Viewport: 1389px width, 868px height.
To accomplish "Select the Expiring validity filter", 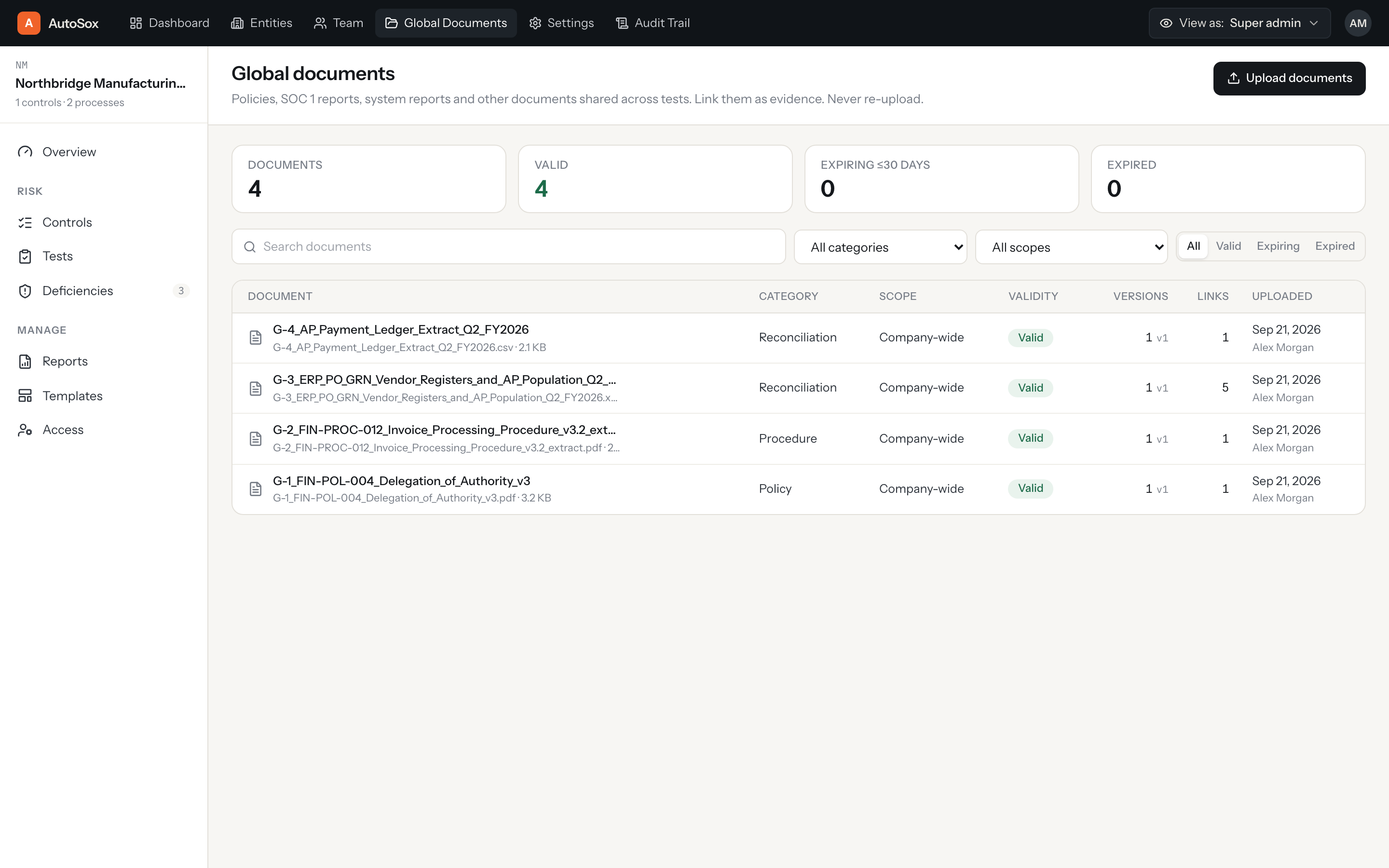I will pyautogui.click(x=1278, y=246).
